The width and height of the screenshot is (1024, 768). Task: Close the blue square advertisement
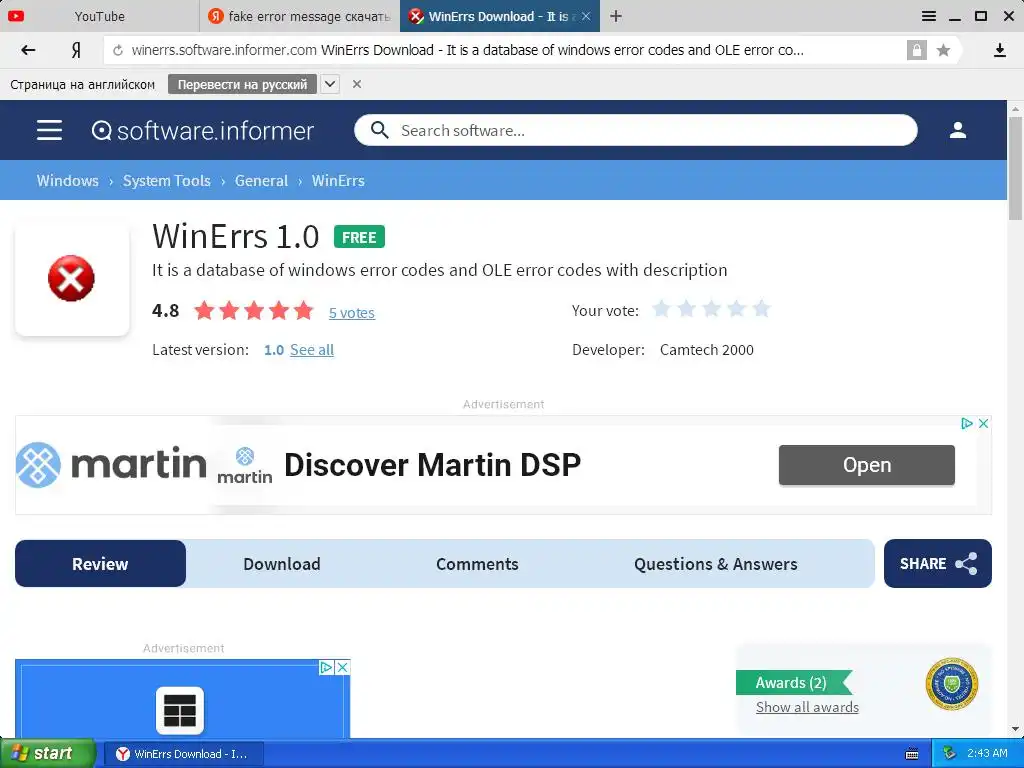point(342,667)
